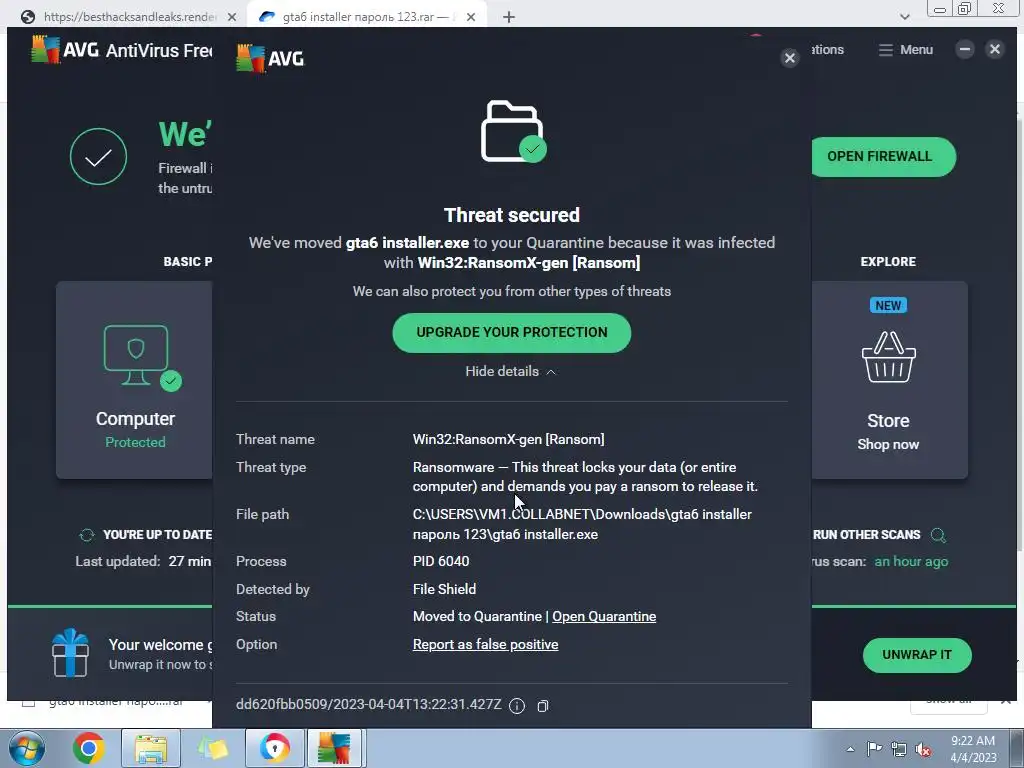
Task: Click the Chromium browser taskbar icon
Action: pyautogui.click(x=275, y=748)
